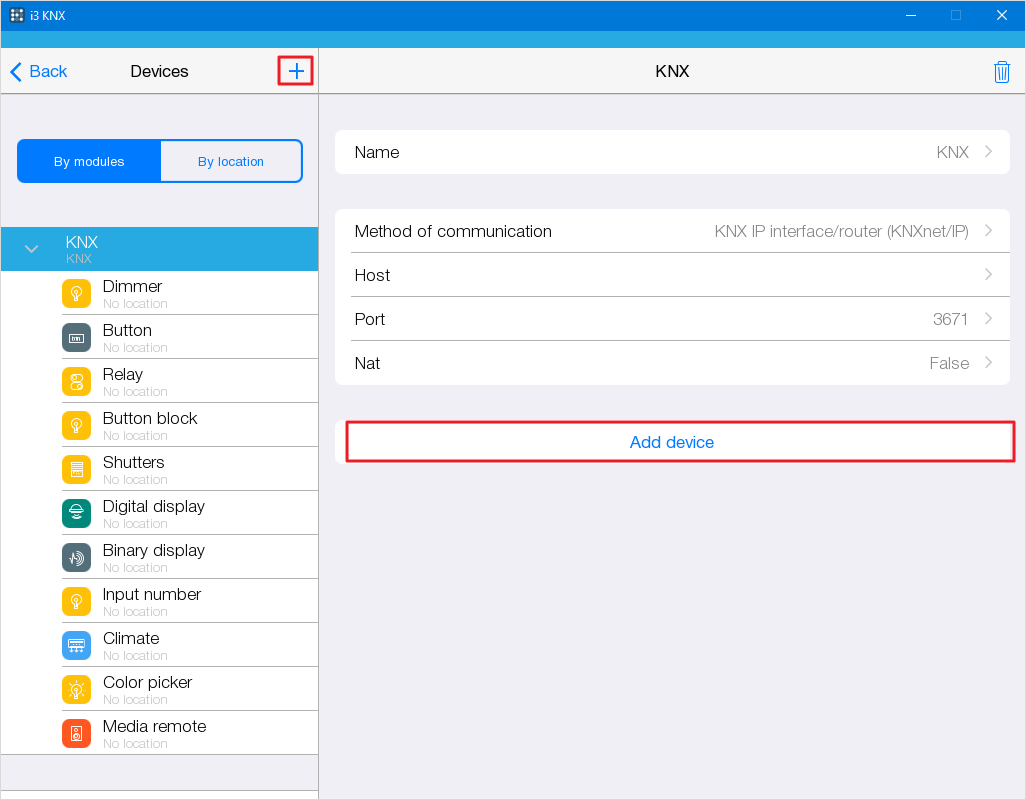Click the Shutters device icon

[x=76, y=470]
